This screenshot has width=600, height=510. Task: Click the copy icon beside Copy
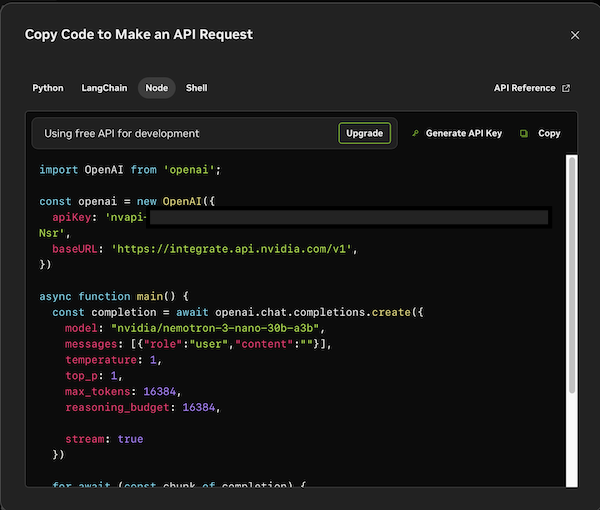point(524,133)
